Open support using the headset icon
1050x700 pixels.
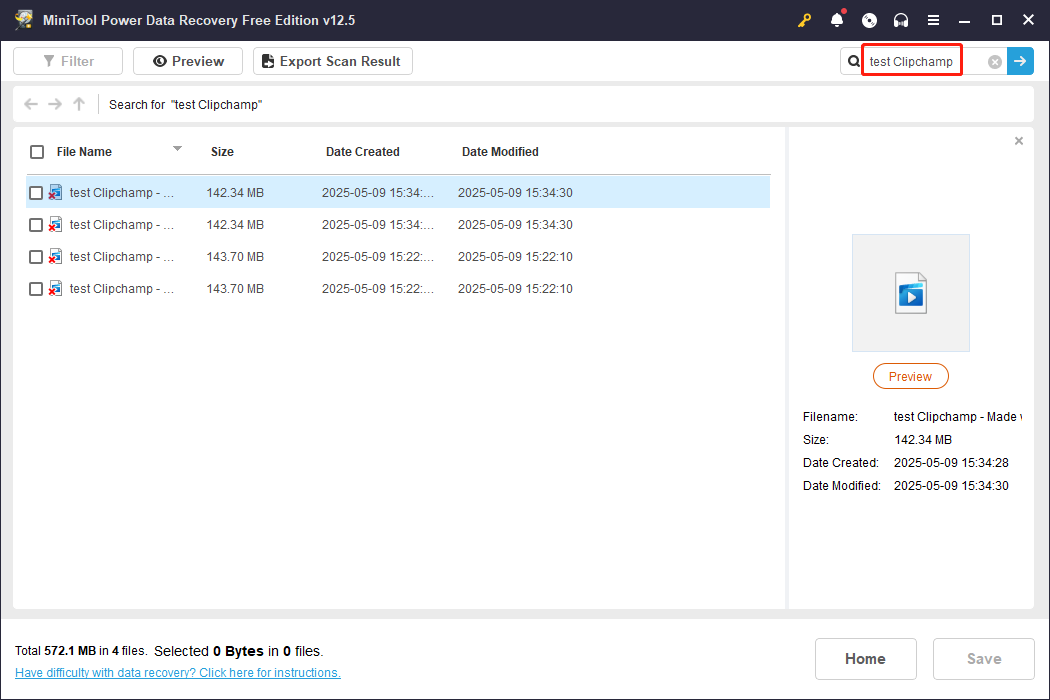click(x=901, y=20)
